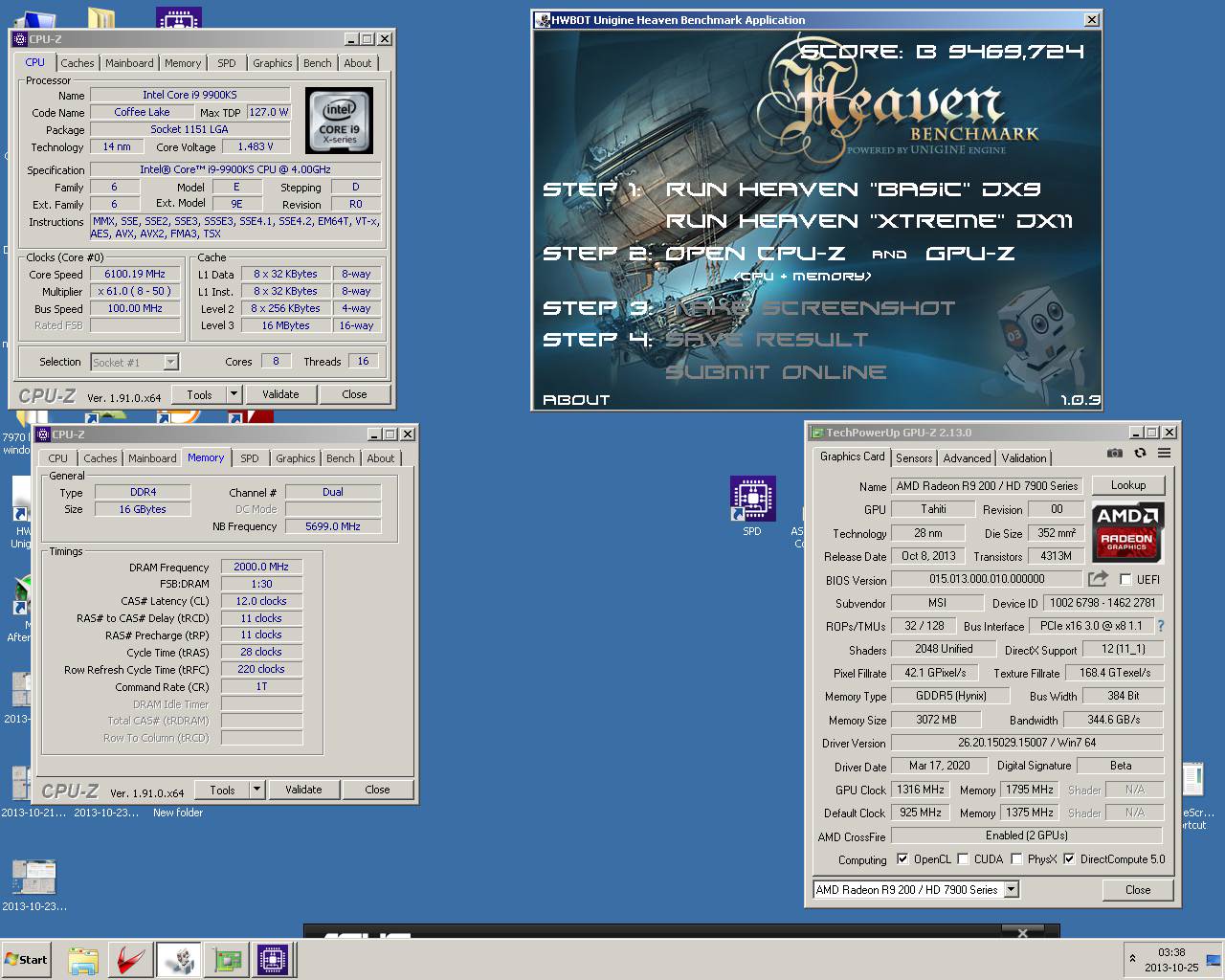This screenshot has height=980, width=1225.
Task: Switch to GPU-Z Advanced tab
Action: pyautogui.click(x=968, y=458)
